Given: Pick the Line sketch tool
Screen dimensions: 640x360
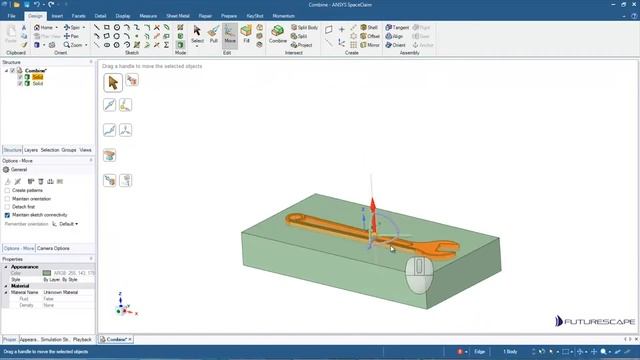Looking at the screenshot, I should [x=97, y=27].
